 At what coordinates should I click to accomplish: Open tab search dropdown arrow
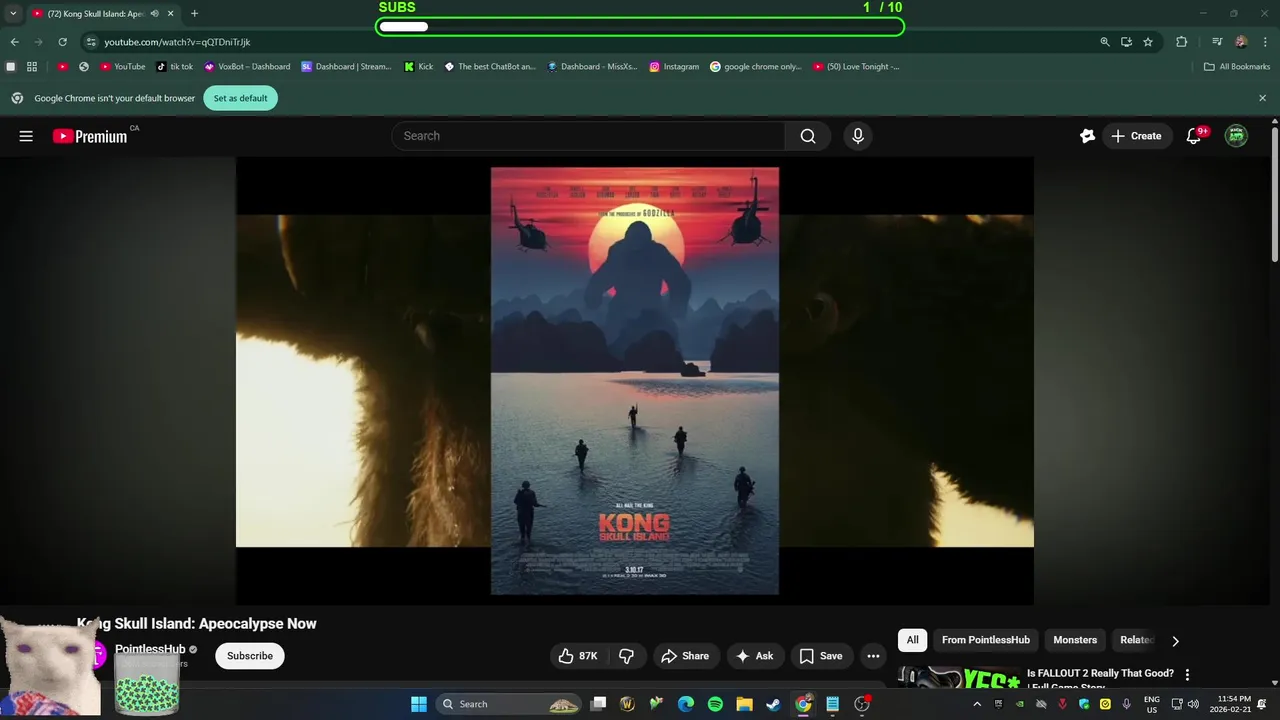click(13, 14)
